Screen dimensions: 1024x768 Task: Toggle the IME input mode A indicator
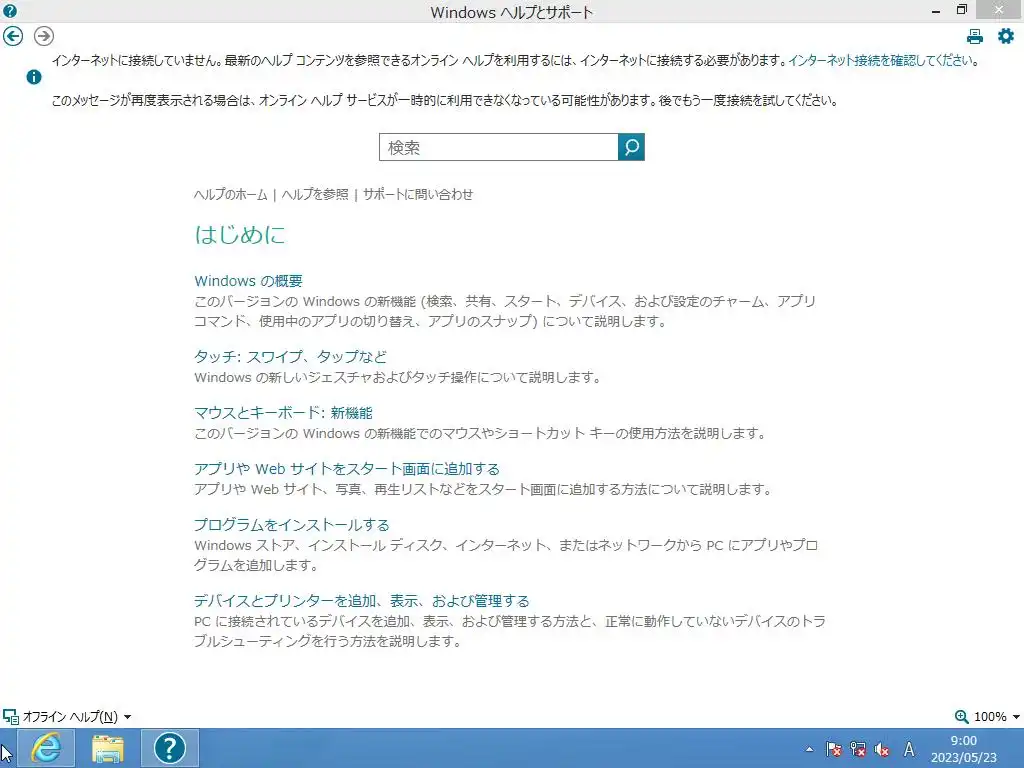point(908,749)
